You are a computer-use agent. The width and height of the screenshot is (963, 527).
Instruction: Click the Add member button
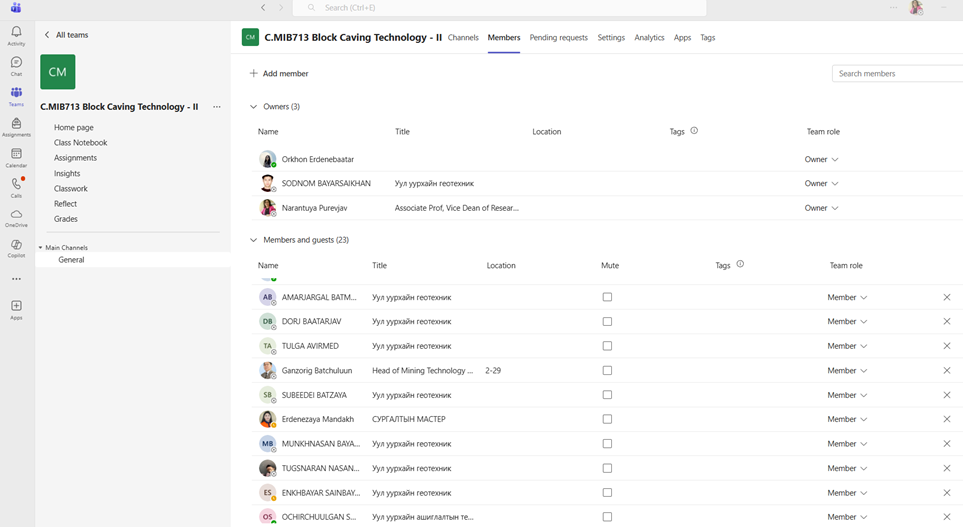click(279, 74)
